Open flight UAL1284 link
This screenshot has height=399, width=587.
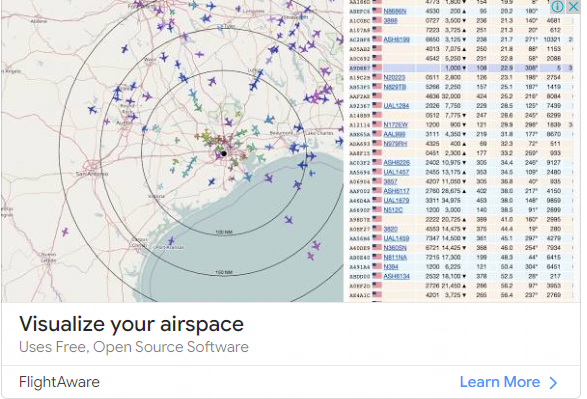[x=396, y=106]
